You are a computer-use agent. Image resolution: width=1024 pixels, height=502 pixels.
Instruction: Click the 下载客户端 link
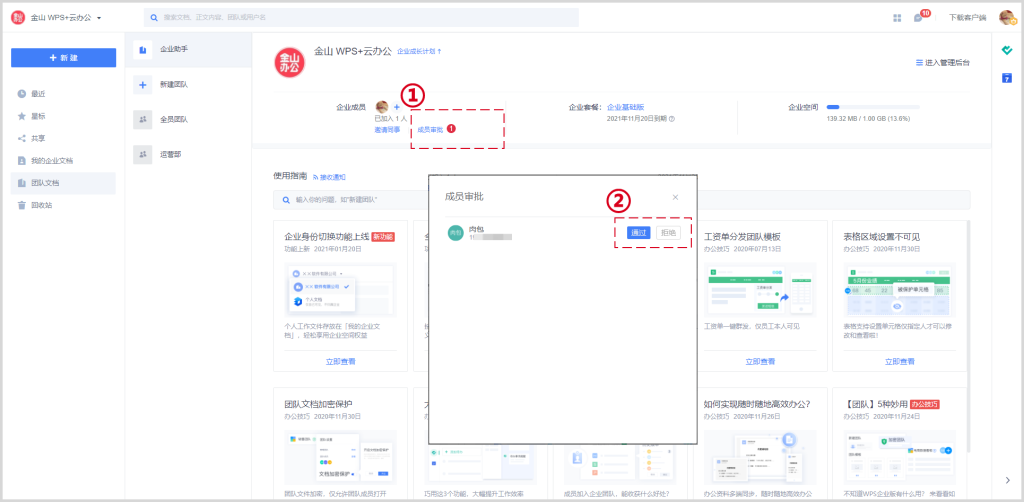pyautogui.click(x=967, y=18)
